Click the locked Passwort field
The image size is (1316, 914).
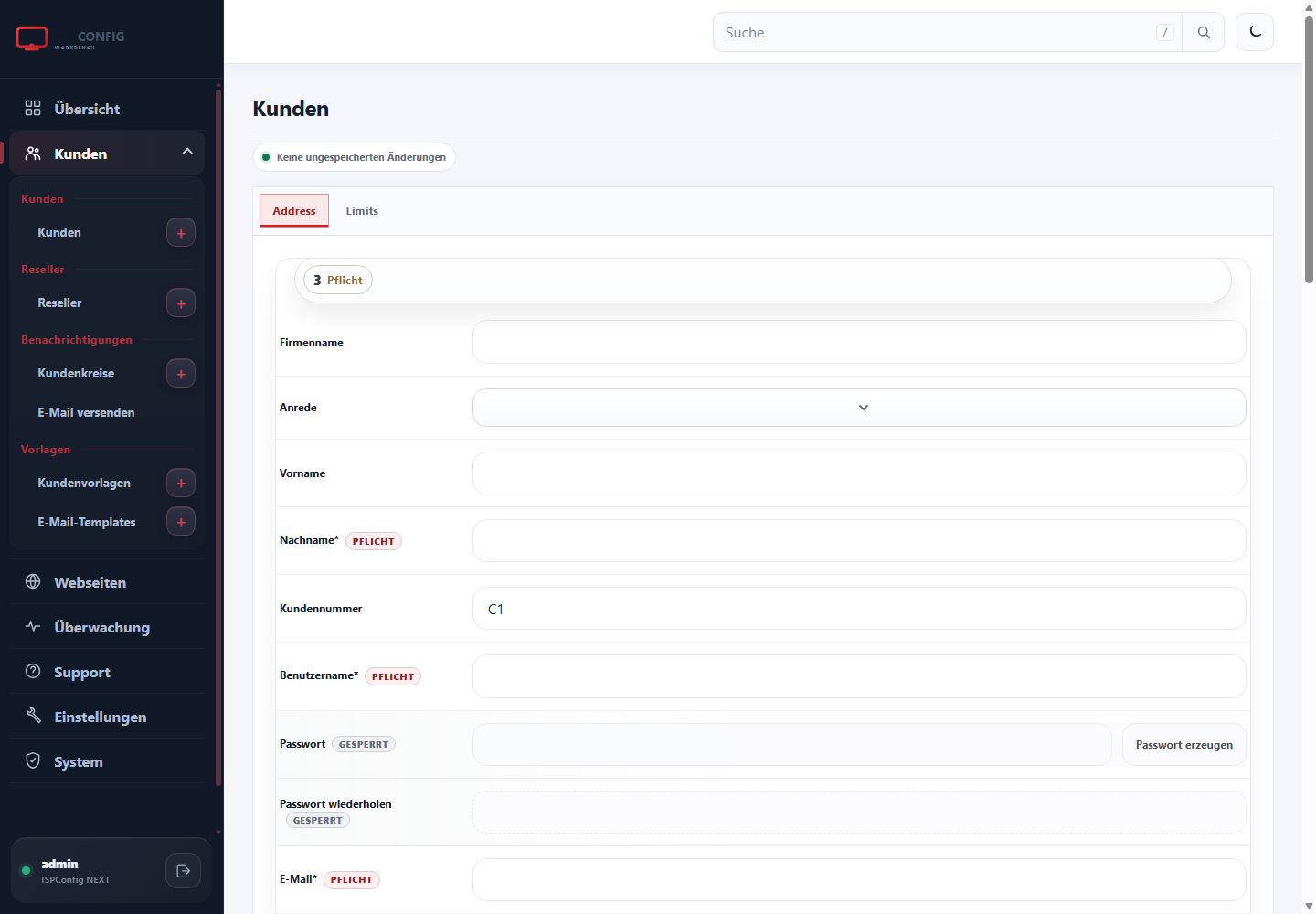pyautogui.click(x=791, y=745)
